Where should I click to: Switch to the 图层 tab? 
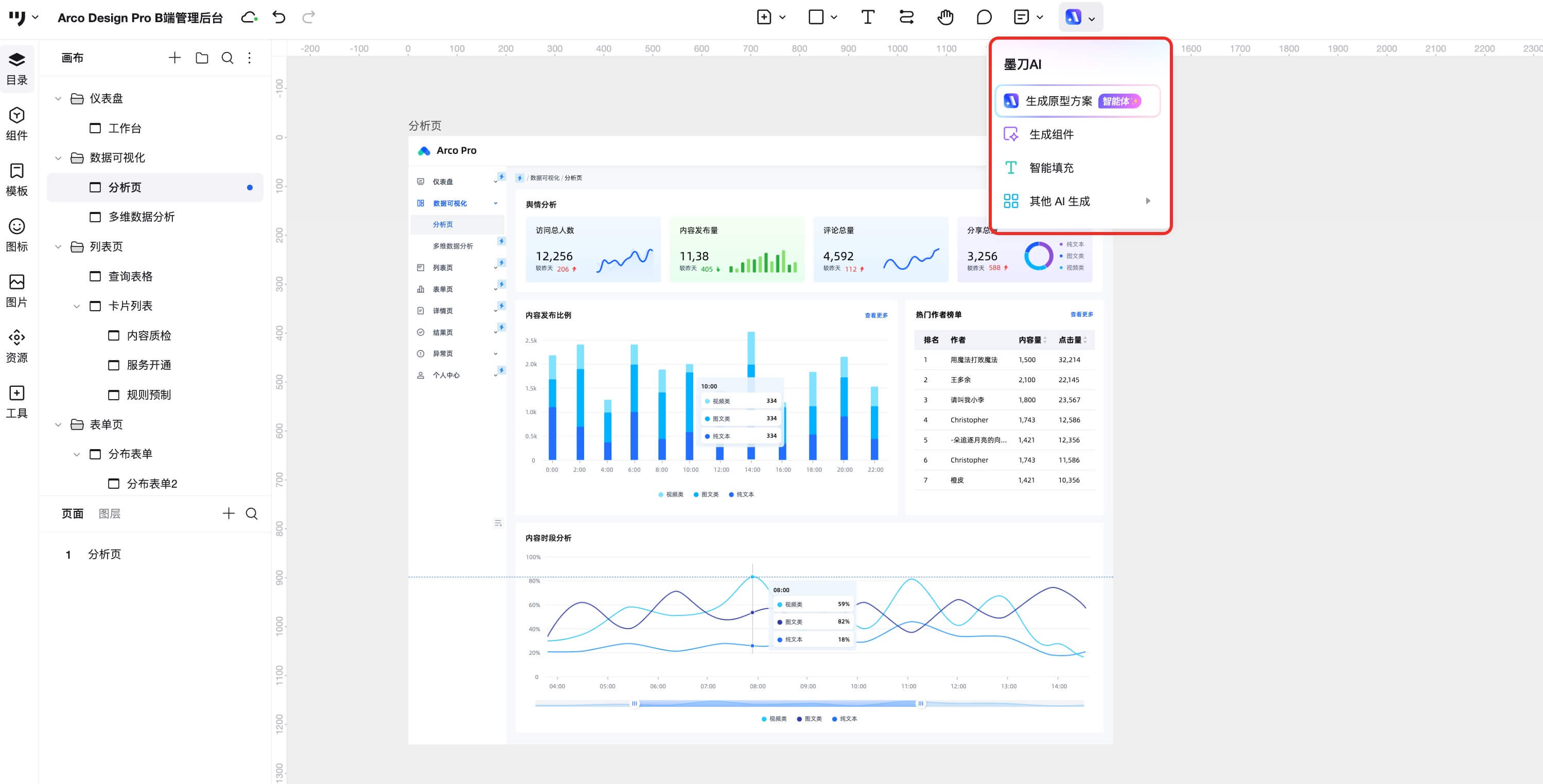coord(109,513)
